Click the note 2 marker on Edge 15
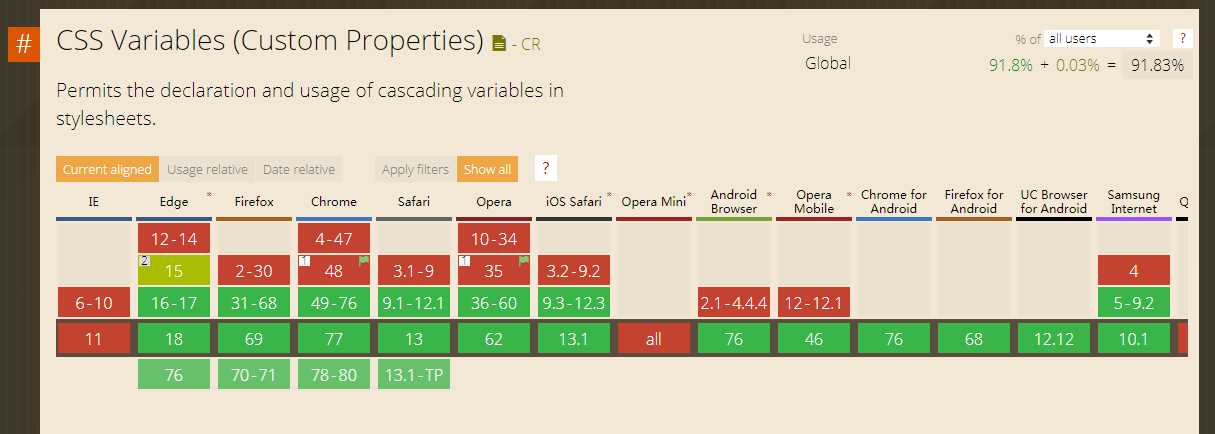 (x=144, y=260)
